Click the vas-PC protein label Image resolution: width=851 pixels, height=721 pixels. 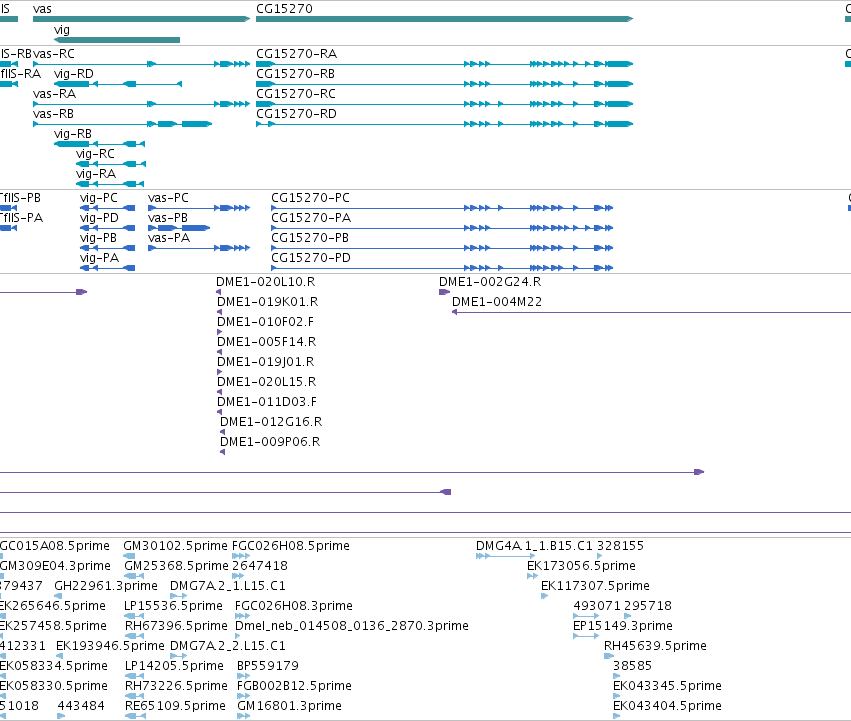pos(168,198)
